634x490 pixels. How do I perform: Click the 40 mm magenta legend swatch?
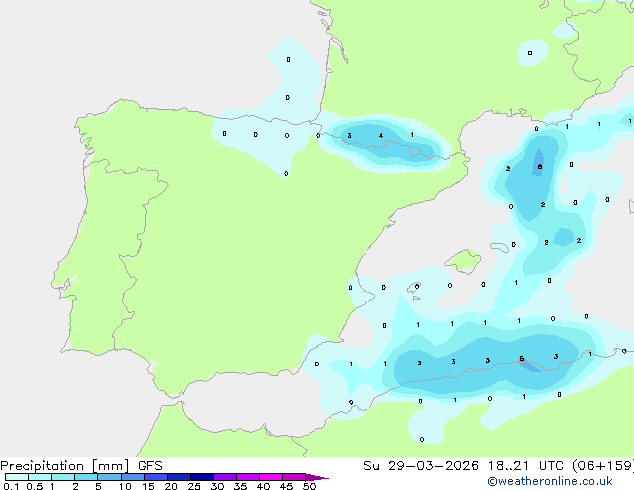click(x=271, y=477)
